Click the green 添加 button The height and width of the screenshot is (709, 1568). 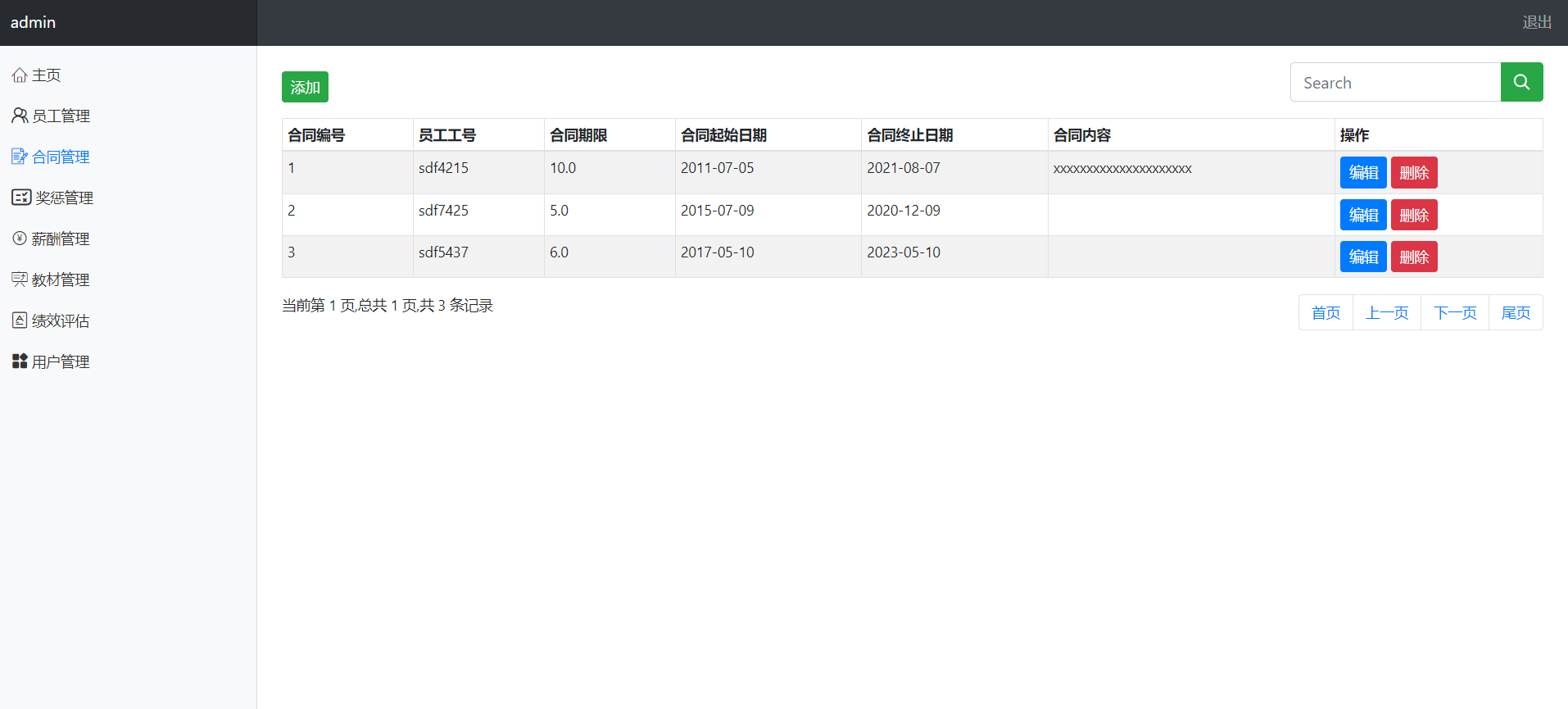[x=305, y=87]
